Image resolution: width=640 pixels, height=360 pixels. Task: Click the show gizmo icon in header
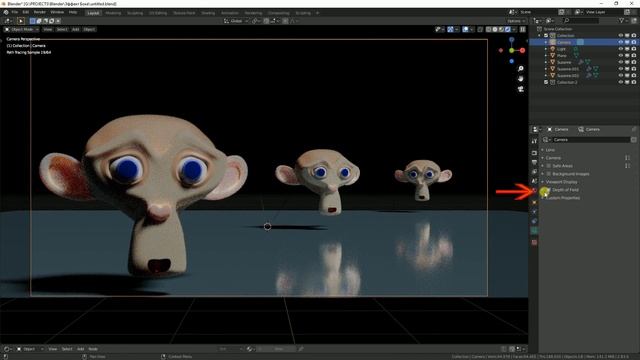click(x=450, y=29)
